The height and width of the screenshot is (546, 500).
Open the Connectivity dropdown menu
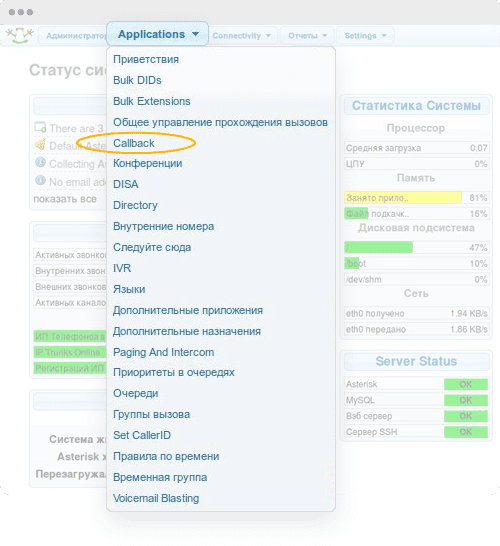(x=242, y=36)
